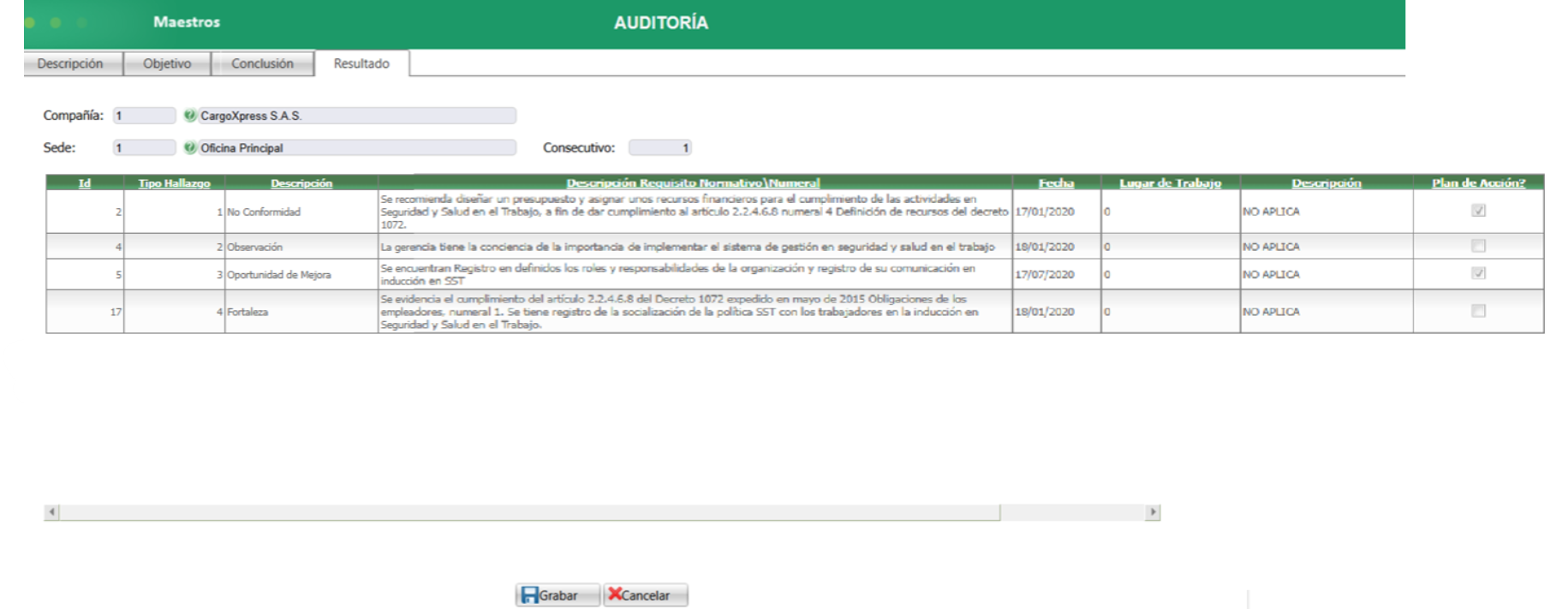The width and height of the screenshot is (1568, 609).
Task: Click the Compañía code field
Action: [144, 116]
